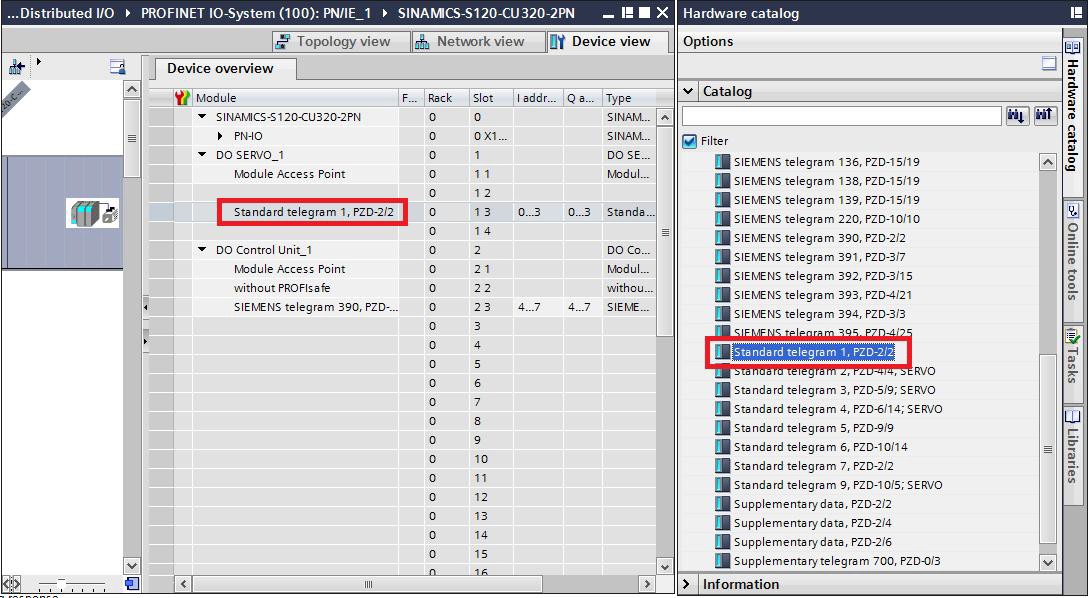Click the Standard telegram 7 module icon in catalog
Screen dimensions: 1089x598
coord(723,466)
